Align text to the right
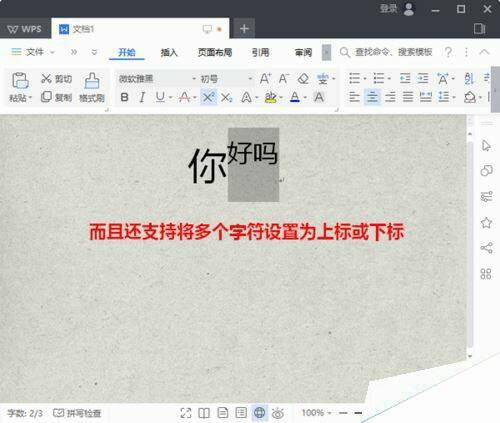 click(x=390, y=97)
